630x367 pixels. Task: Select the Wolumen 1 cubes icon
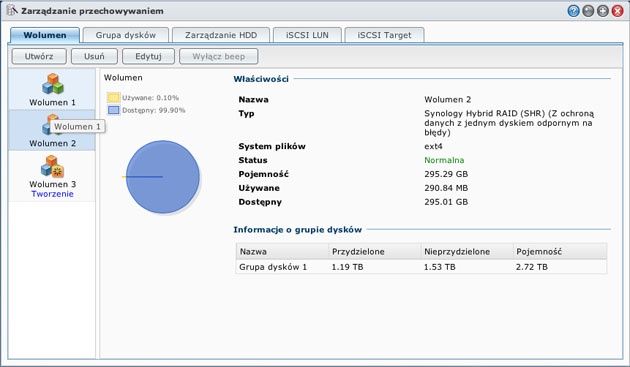53,84
